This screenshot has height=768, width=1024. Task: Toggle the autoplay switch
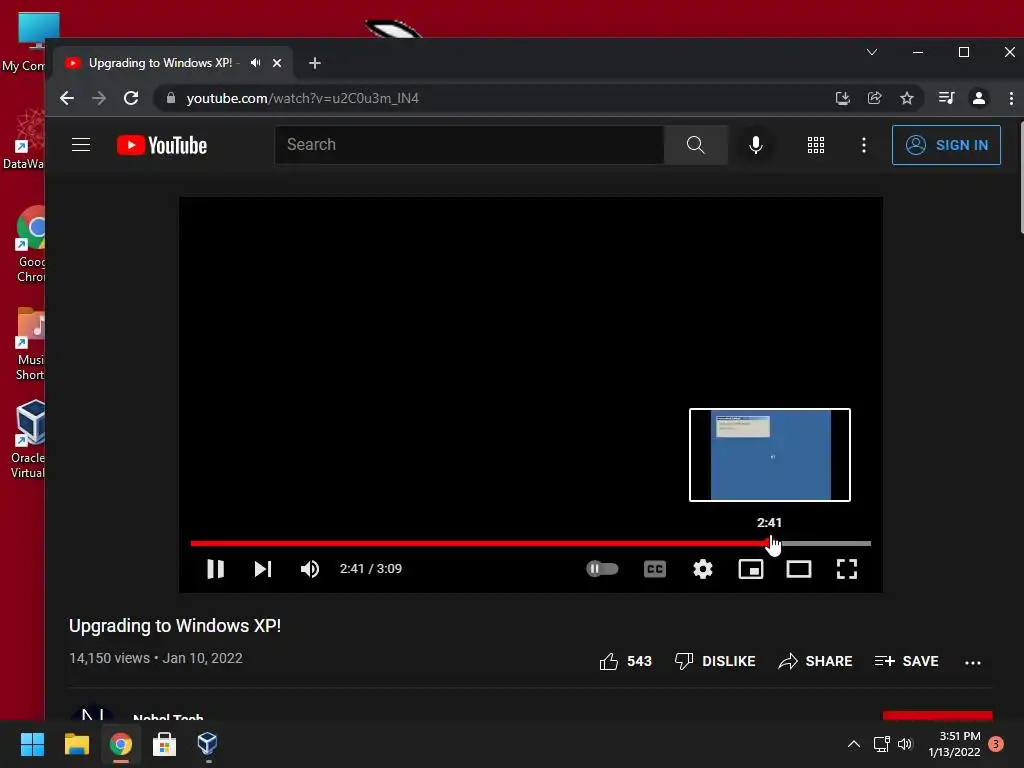tap(602, 569)
